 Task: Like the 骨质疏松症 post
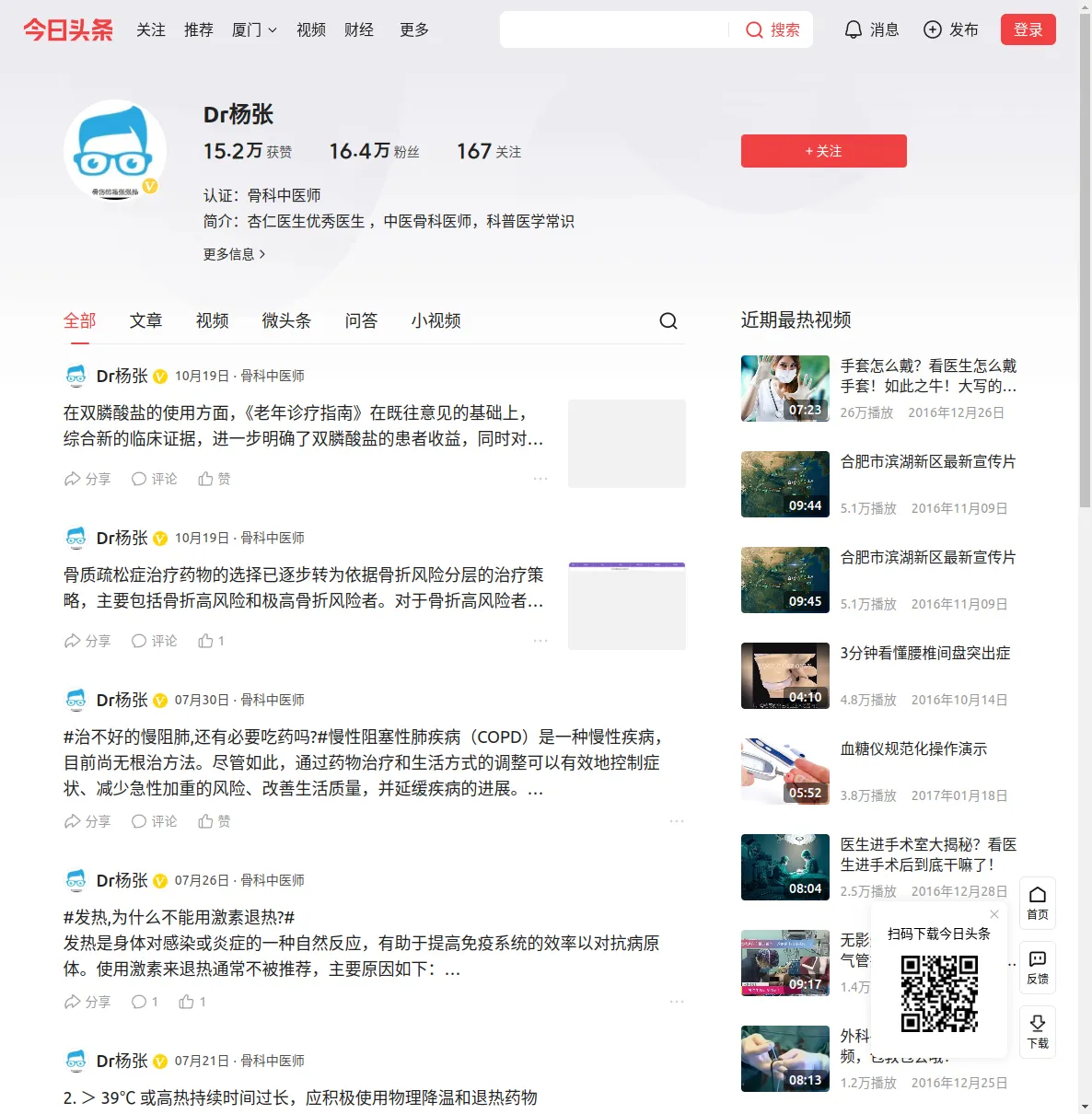pos(211,641)
